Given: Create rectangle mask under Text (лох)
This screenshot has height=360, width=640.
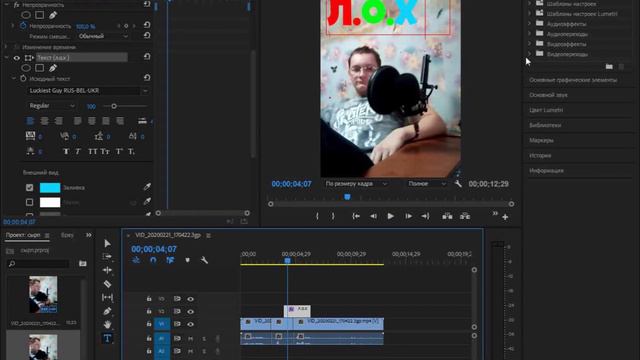Looking at the screenshot, I should pos(40,68).
